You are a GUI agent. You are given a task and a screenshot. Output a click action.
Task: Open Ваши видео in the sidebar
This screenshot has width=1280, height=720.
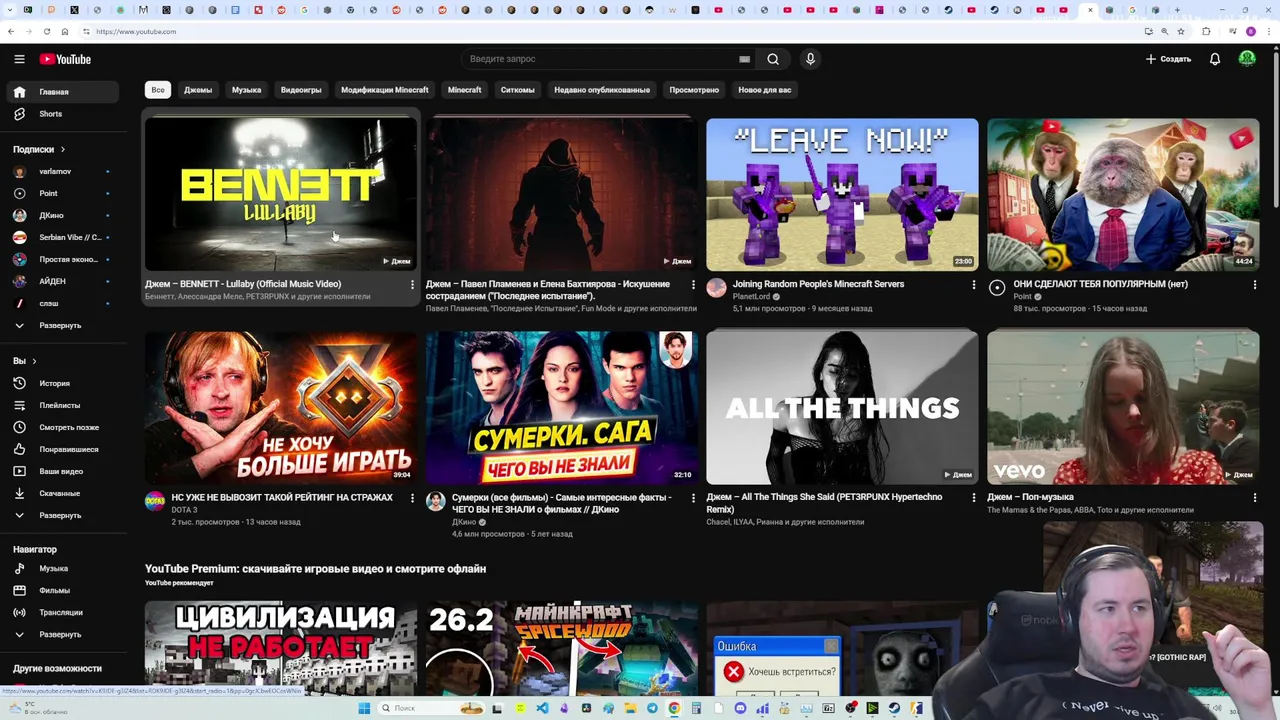tap(63, 471)
